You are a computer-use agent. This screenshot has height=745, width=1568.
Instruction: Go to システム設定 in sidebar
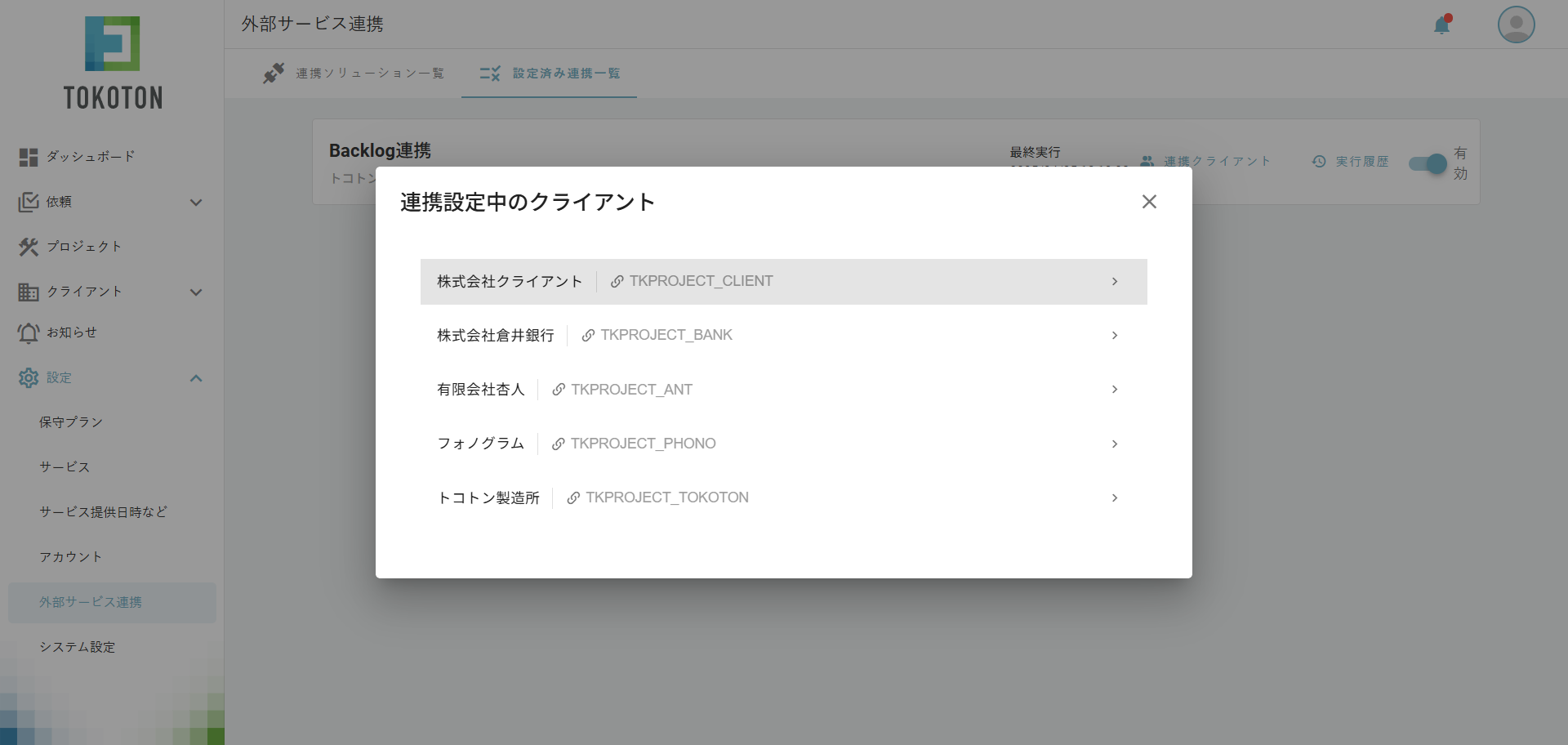coord(78,647)
